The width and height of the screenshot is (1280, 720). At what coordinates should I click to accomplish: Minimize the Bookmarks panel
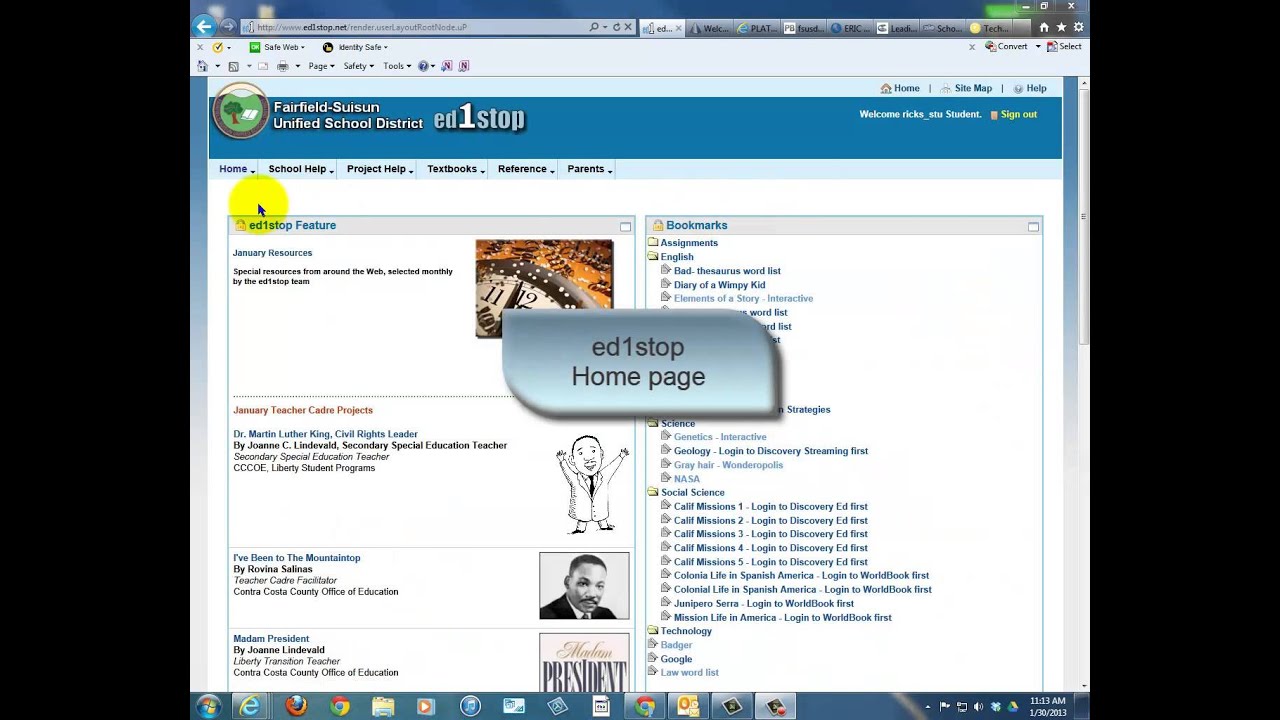click(x=1033, y=227)
